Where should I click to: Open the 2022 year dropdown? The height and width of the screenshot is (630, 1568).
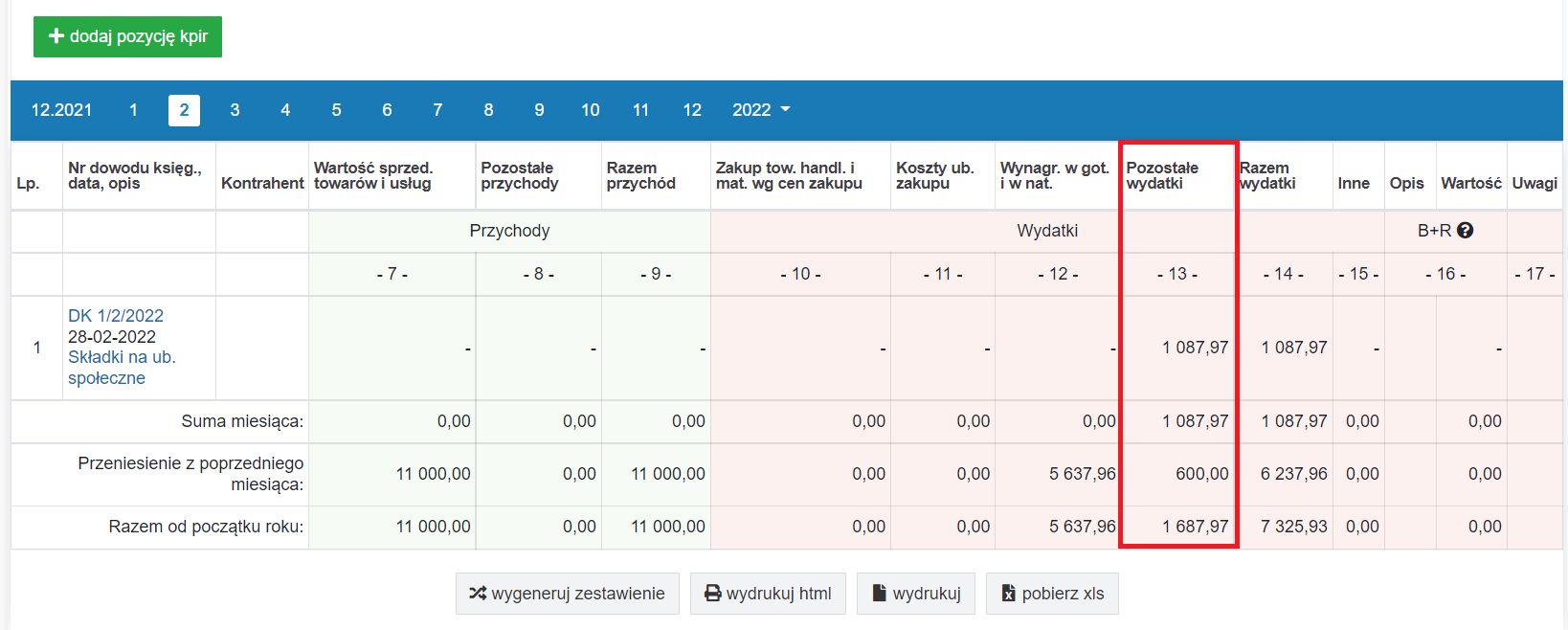pyautogui.click(x=761, y=110)
